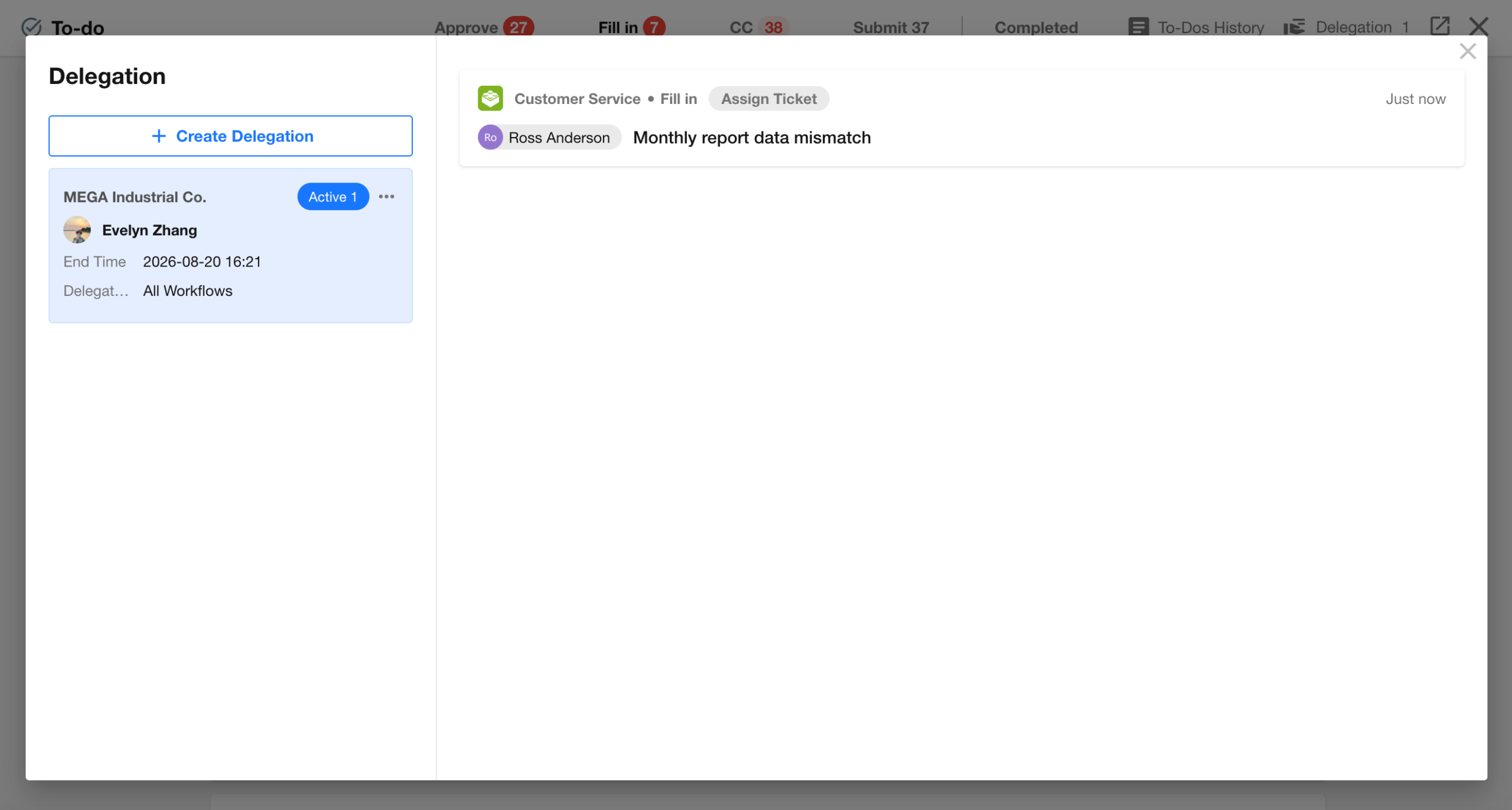Click the Create Delegation button
The height and width of the screenshot is (810, 1512).
pos(230,136)
